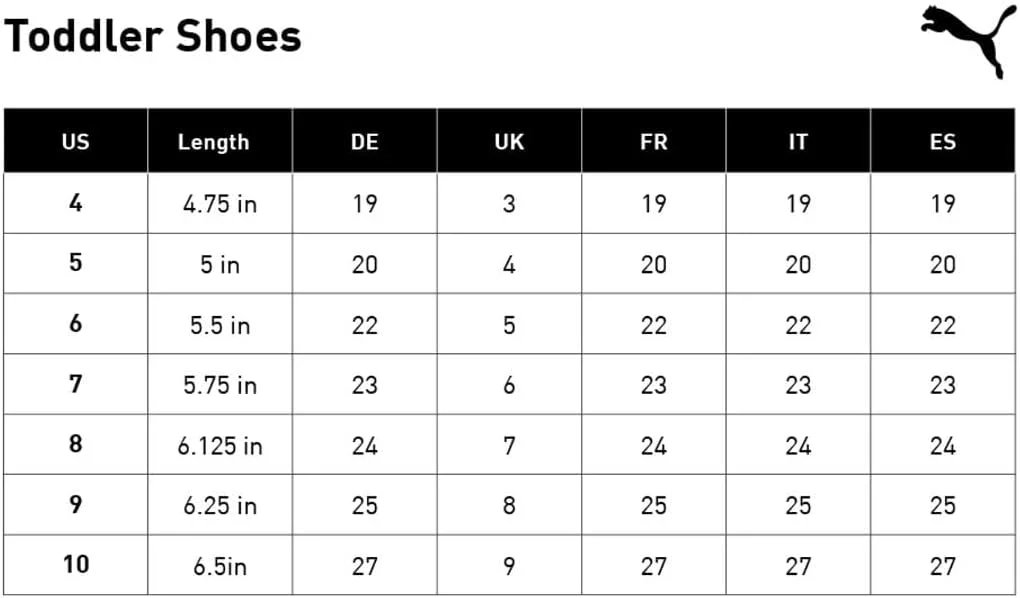Select the "6.5in" length cell
The width and height of the screenshot is (1020, 598).
[220, 566]
